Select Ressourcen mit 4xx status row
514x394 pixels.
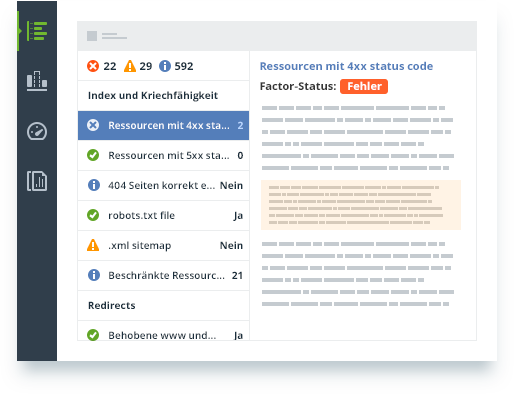163,125
